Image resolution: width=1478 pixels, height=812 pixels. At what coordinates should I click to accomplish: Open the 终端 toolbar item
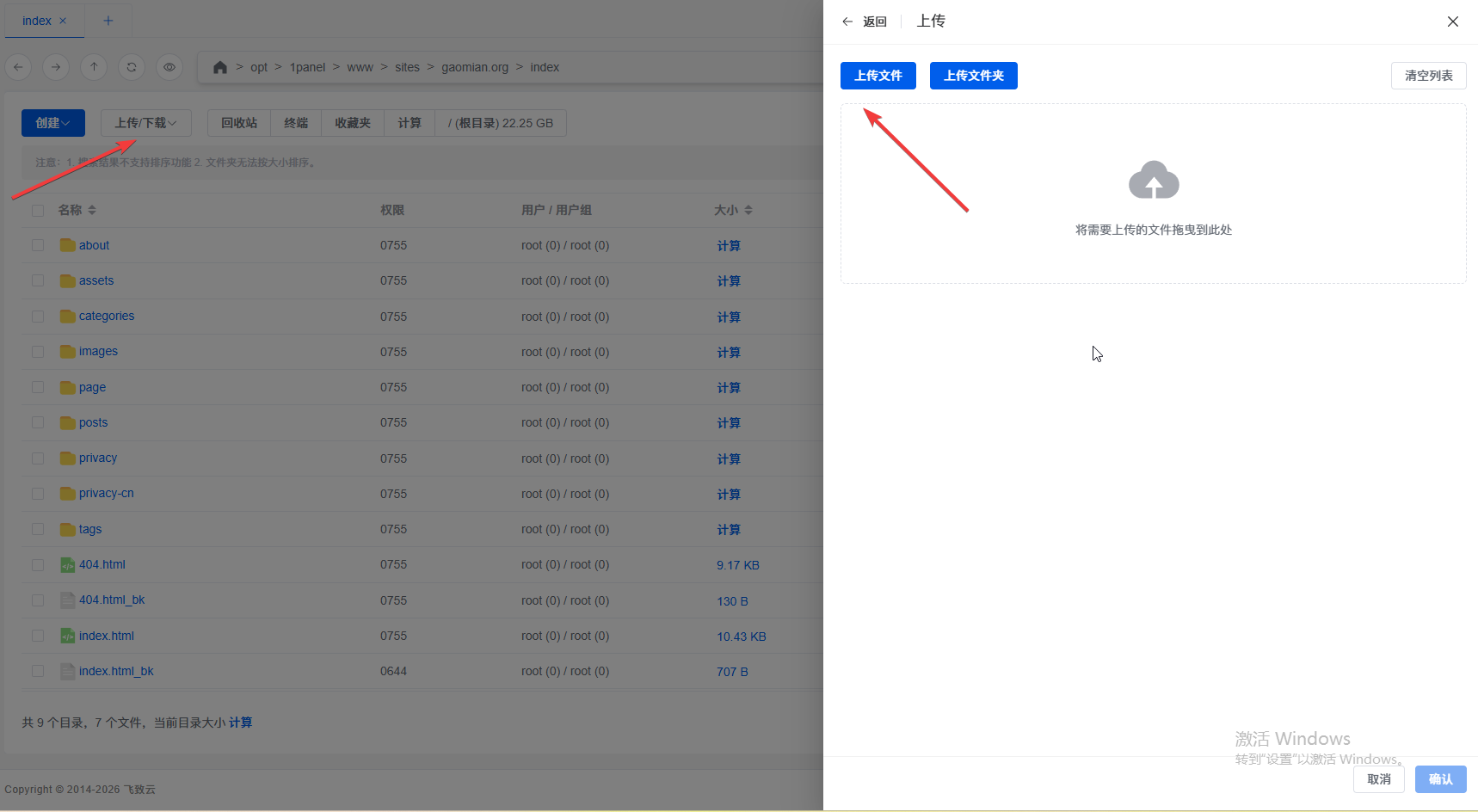tap(296, 123)
